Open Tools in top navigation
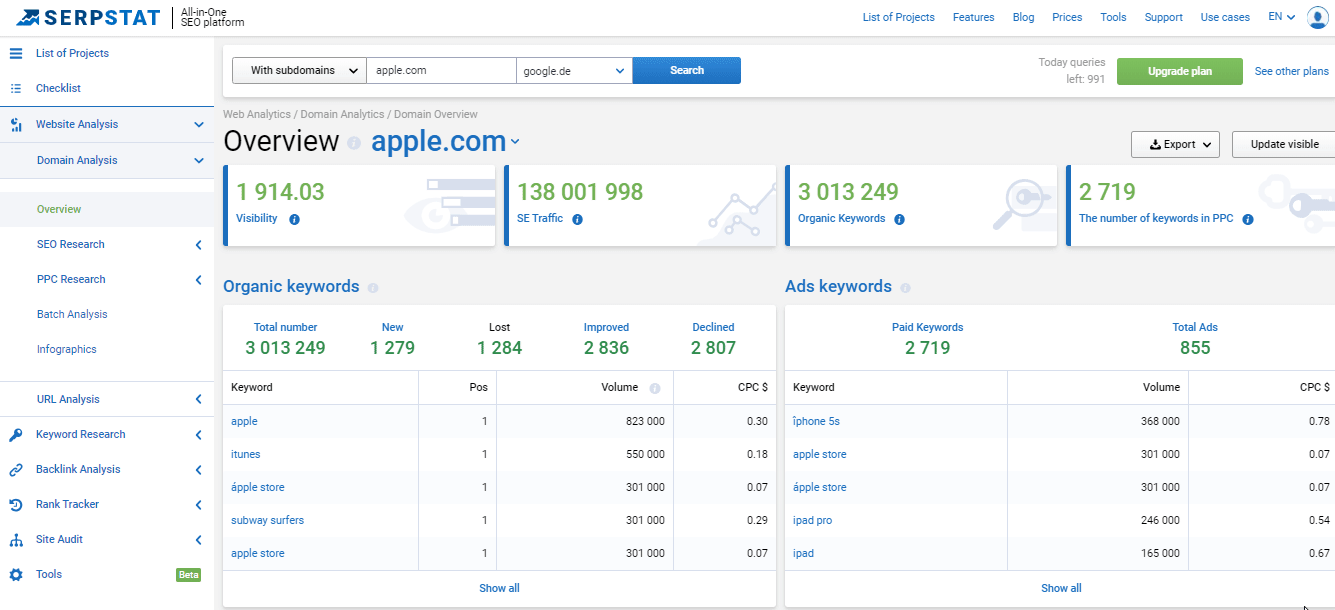 point(1113,17)
